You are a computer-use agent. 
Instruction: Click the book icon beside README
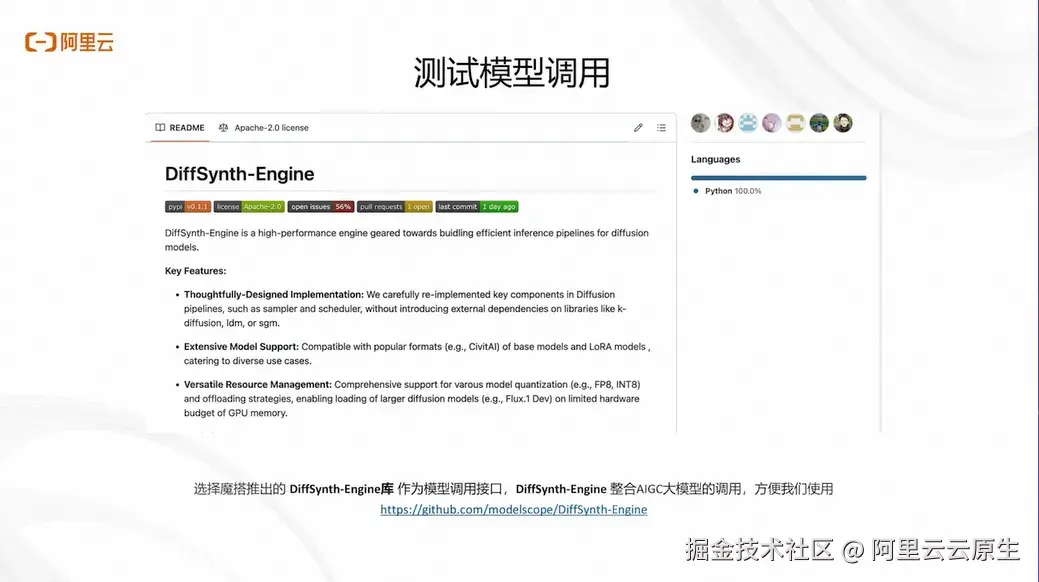click(158, 127)
